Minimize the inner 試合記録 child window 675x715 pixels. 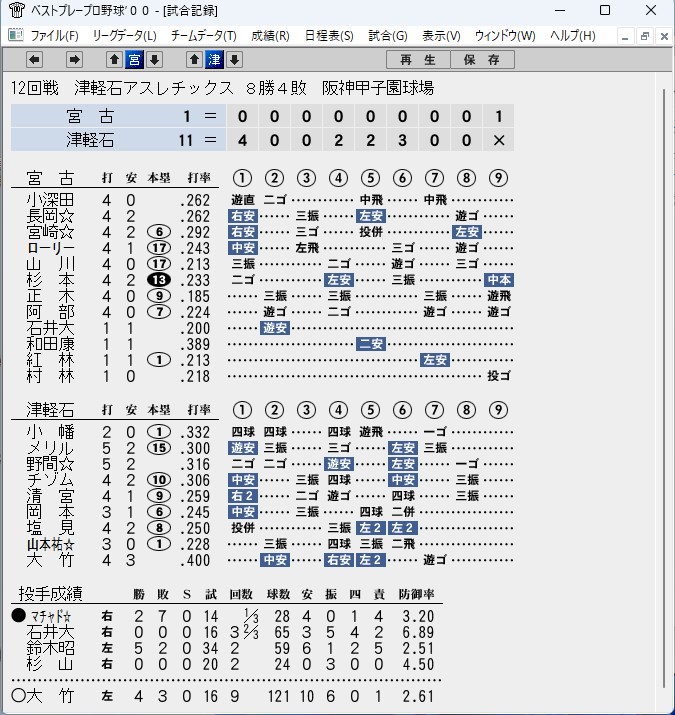625,36
